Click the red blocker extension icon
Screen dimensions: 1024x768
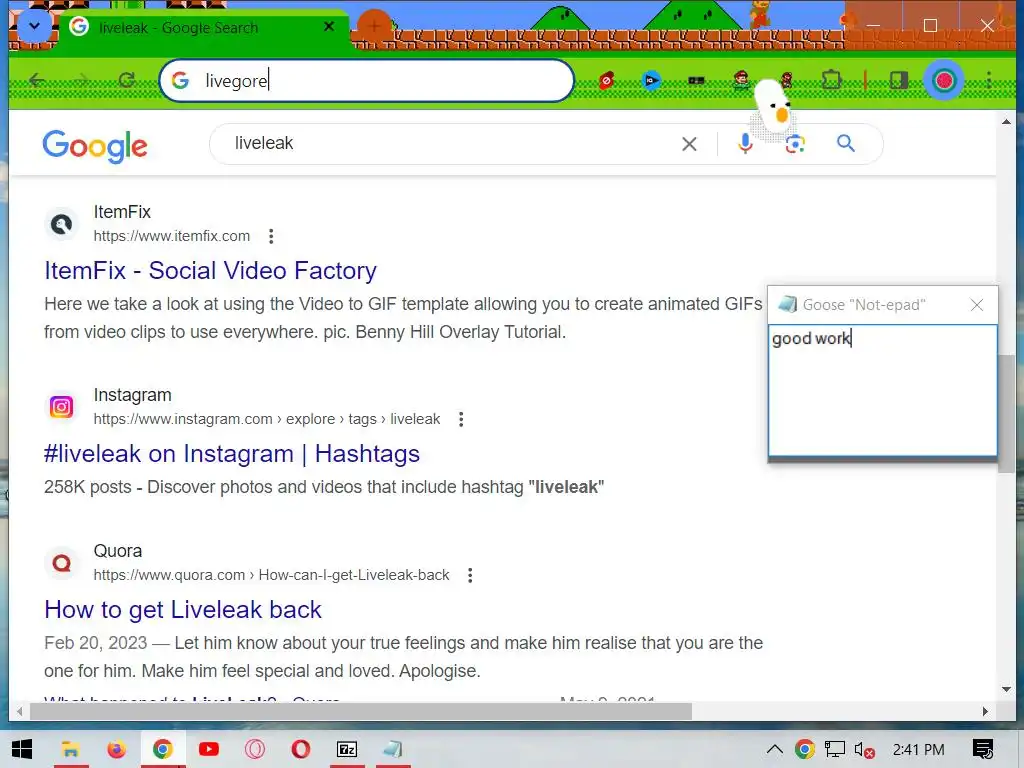coord(607,81)
